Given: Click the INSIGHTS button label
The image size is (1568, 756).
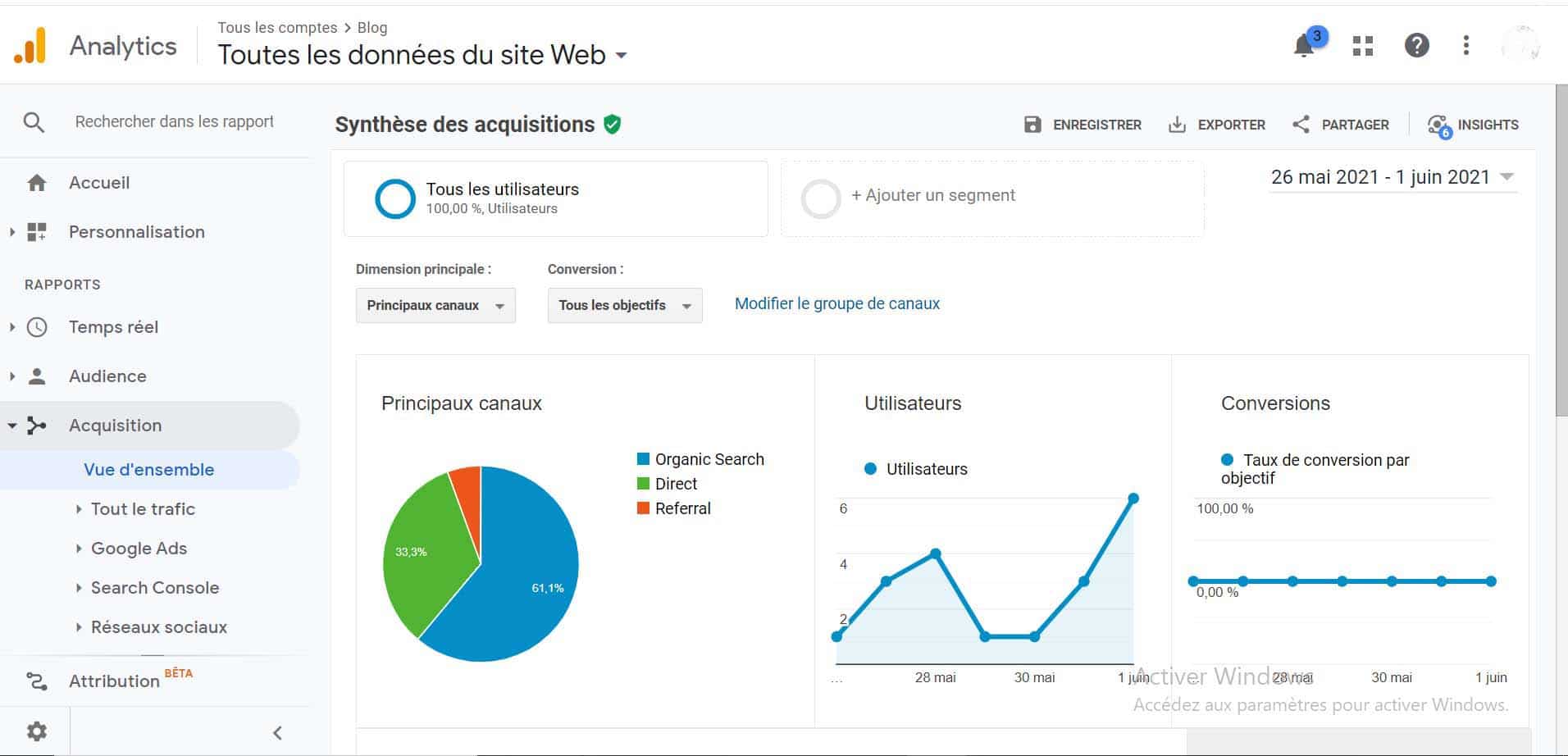Looking at the screenshot, I should coord(1488,125).
